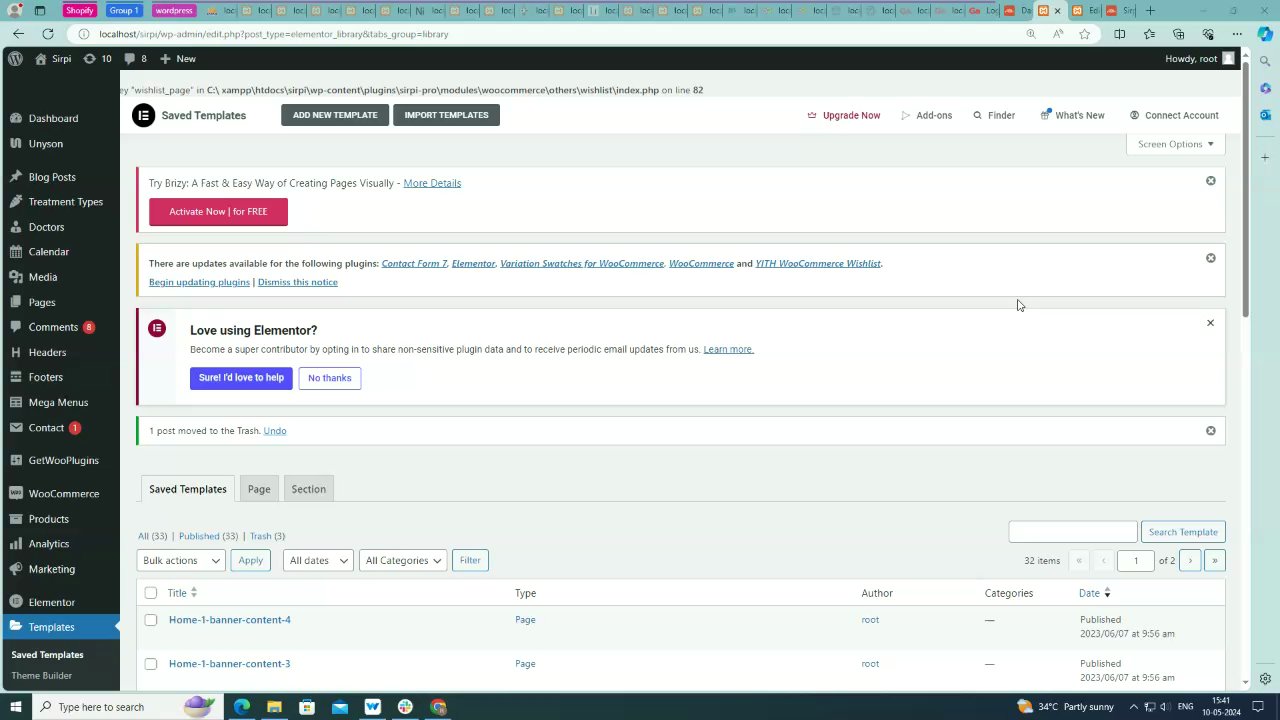1280x720 pixels.
Task: Click Upgrade Now link
Action: [x=844, y=115]
